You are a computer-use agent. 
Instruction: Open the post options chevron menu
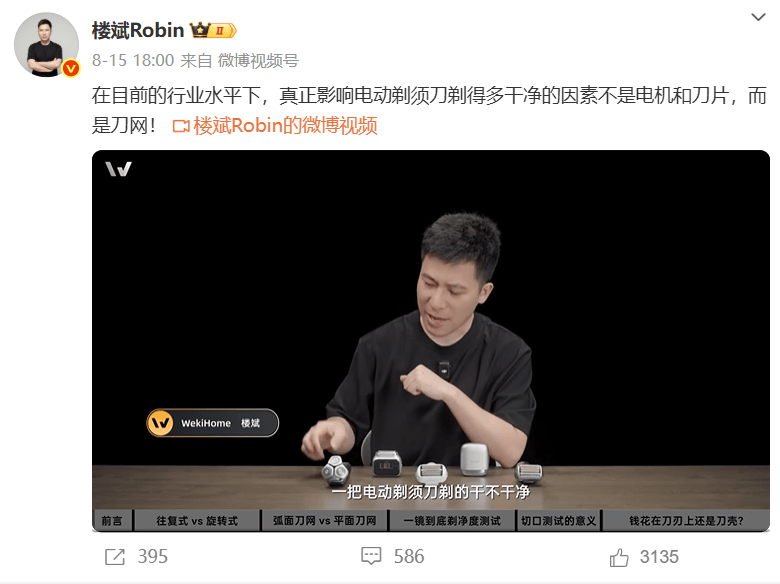click(x=758, y=17)
